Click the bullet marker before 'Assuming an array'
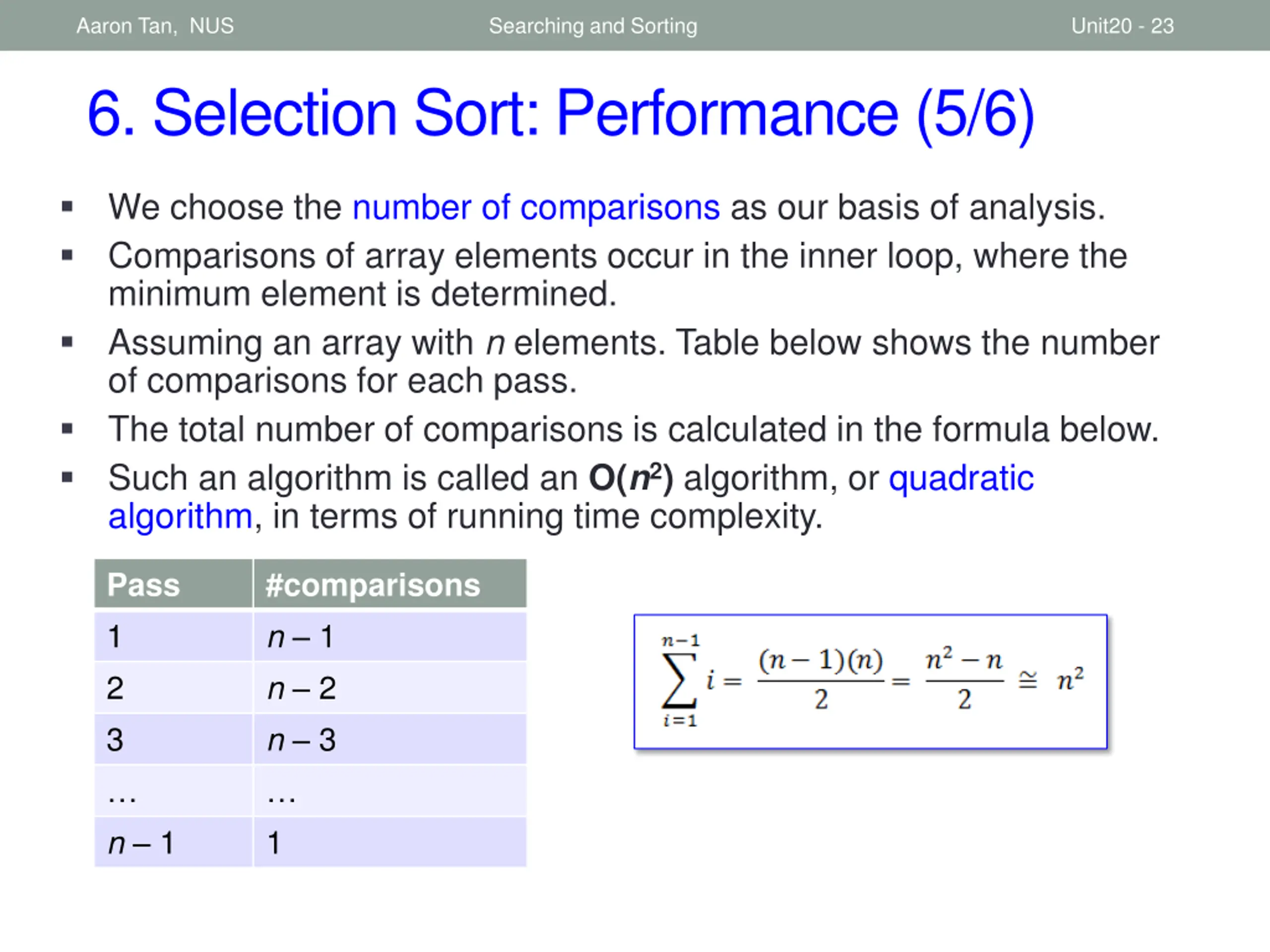 (67, 342)
